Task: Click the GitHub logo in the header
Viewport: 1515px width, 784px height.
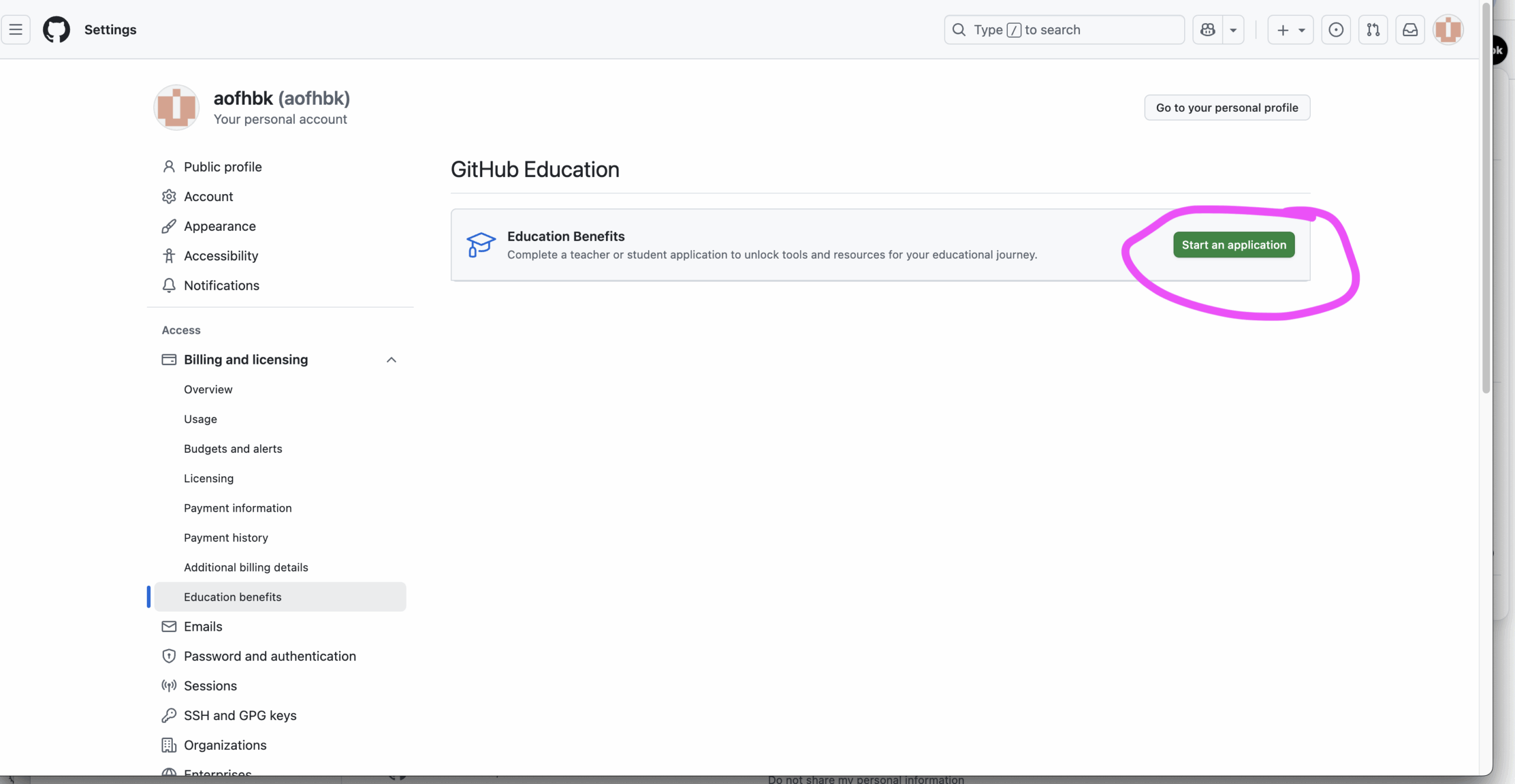Action: [56, 29]
